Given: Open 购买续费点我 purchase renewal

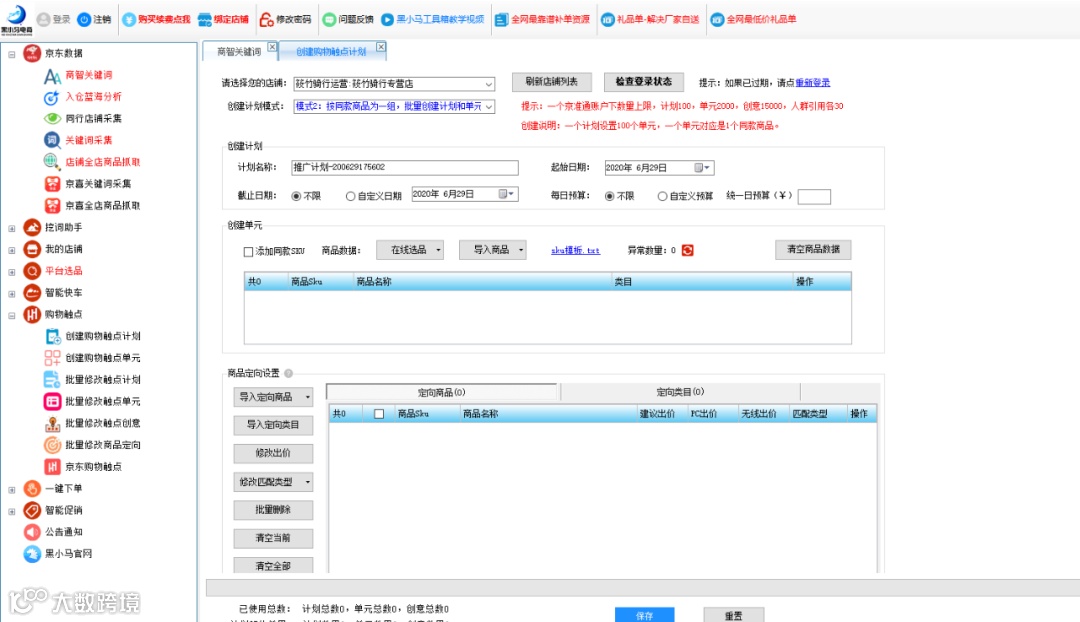Looking at the screenshot, I should tap(156, 19).
